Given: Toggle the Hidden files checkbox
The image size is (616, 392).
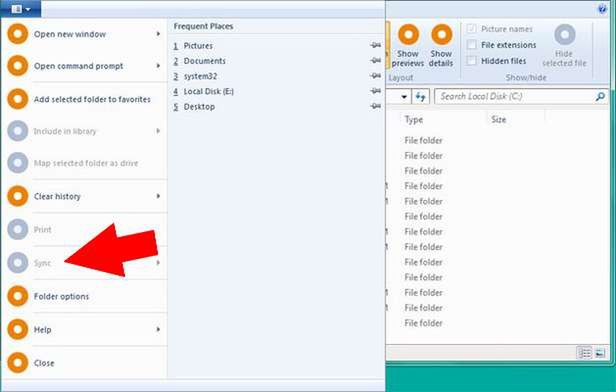Looking at the screenshot, I should 472,61.
